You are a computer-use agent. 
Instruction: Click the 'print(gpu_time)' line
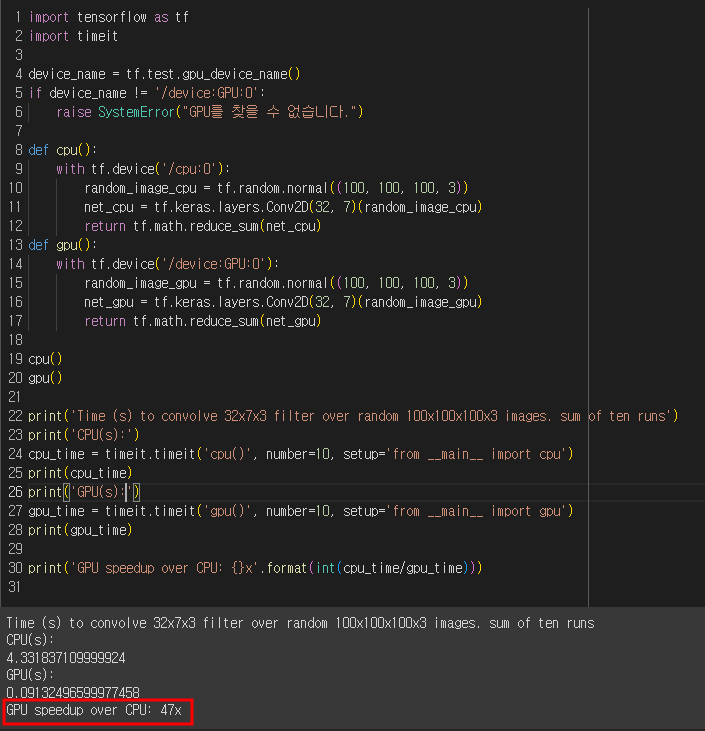click(x=80, y=531)
